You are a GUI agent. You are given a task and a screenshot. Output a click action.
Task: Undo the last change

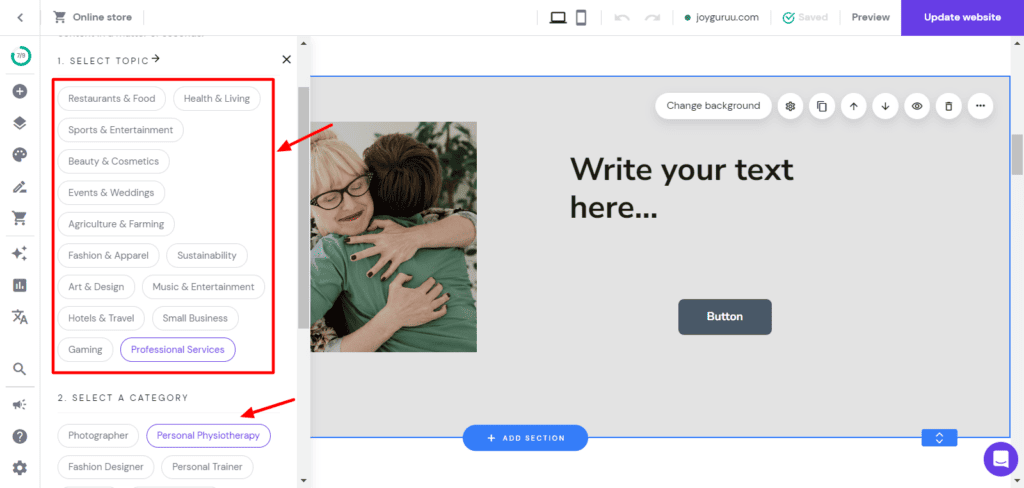(622, 18)
